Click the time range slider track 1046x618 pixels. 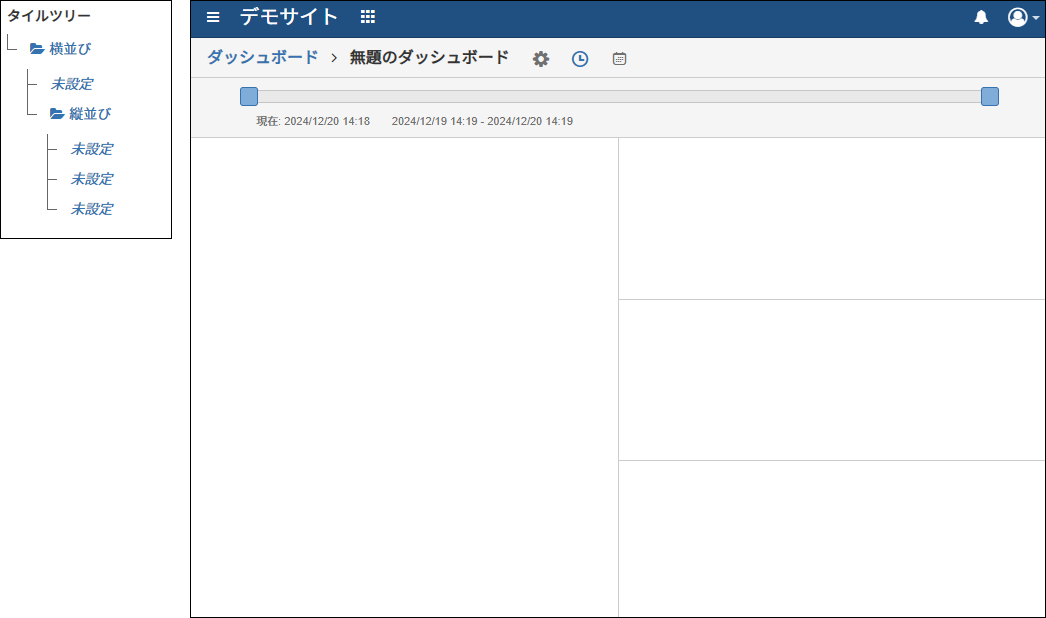(x=619, y=97)
